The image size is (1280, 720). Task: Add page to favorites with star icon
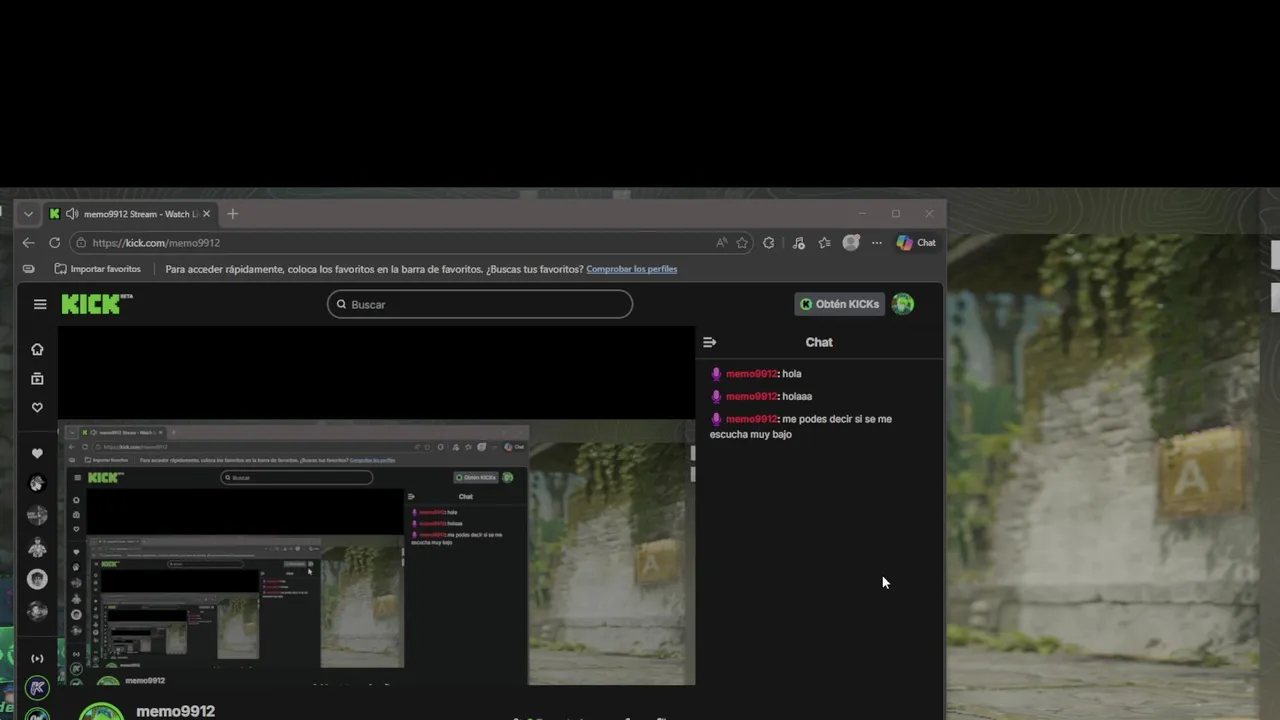point(742,243)
